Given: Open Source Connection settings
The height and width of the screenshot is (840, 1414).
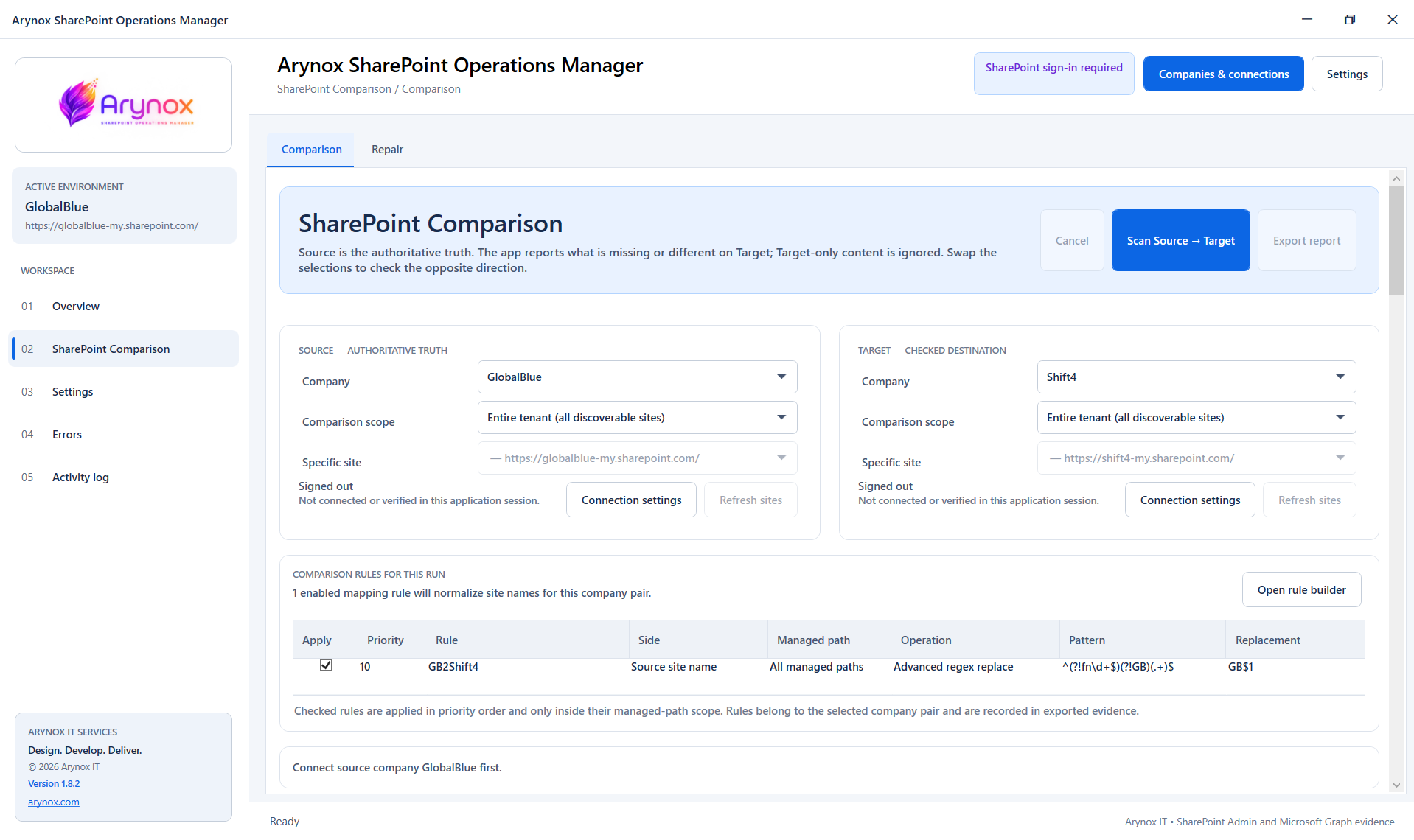Looking at the screenshot, I should [x=631, y=500].
